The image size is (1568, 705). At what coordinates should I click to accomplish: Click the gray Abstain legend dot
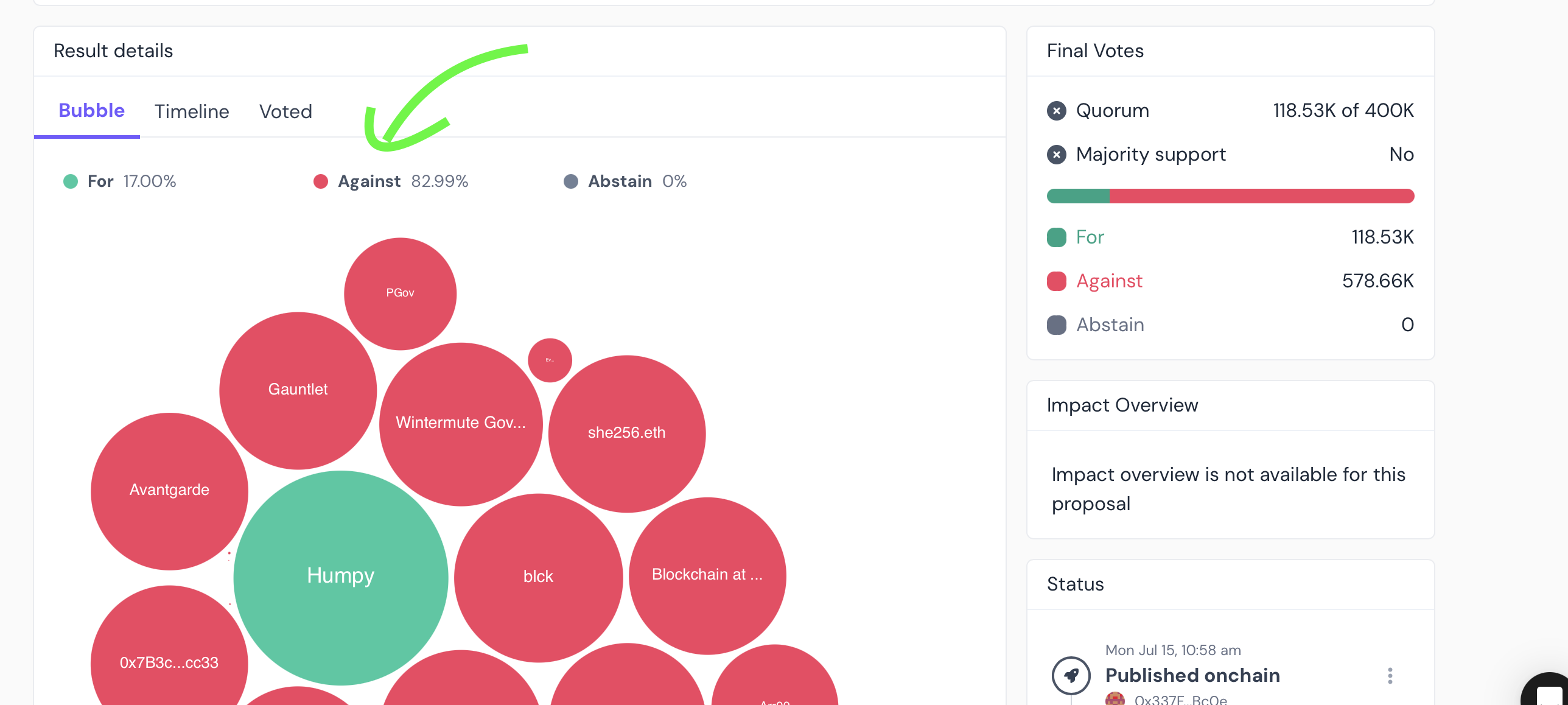[x=571, y=181]
